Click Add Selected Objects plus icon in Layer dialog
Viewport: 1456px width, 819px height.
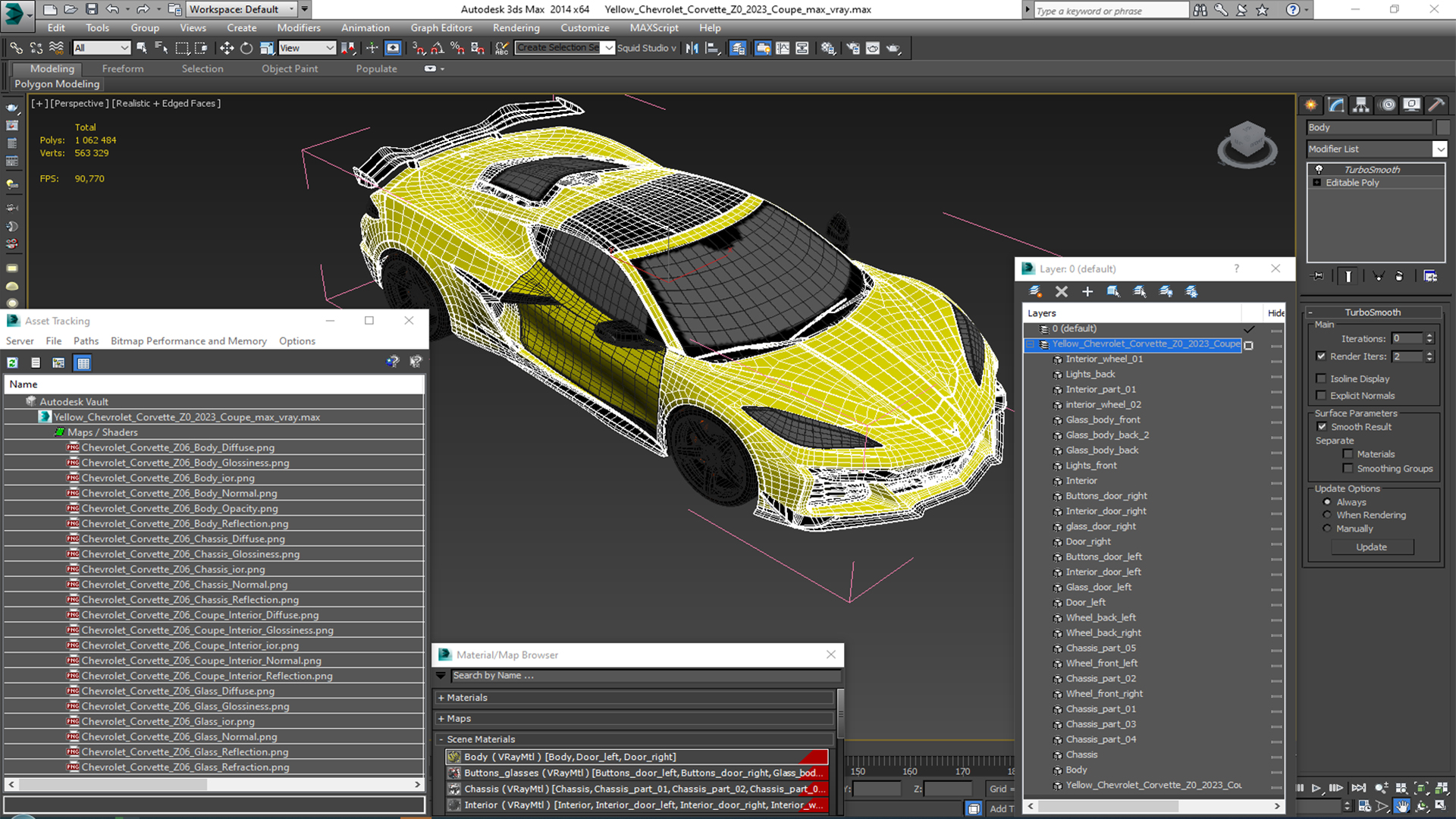tap(1087, 291)
